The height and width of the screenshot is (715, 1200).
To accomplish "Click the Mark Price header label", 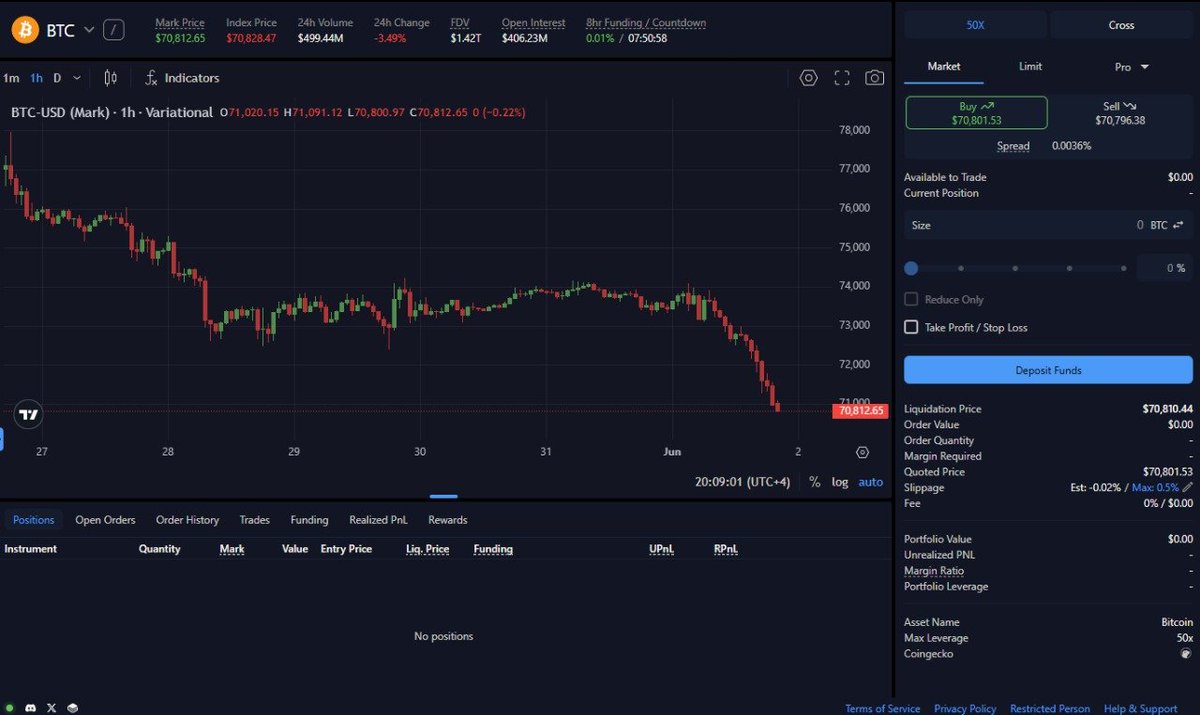I will (180, 23).
